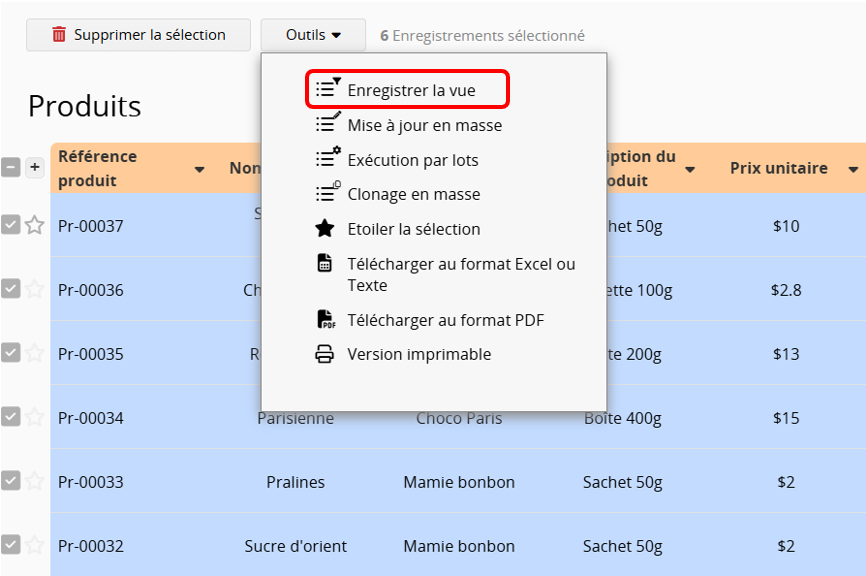Click the Enregistrer la vue list icon
The width and height of the screenshot is (866, 576).
click(327, 89)
